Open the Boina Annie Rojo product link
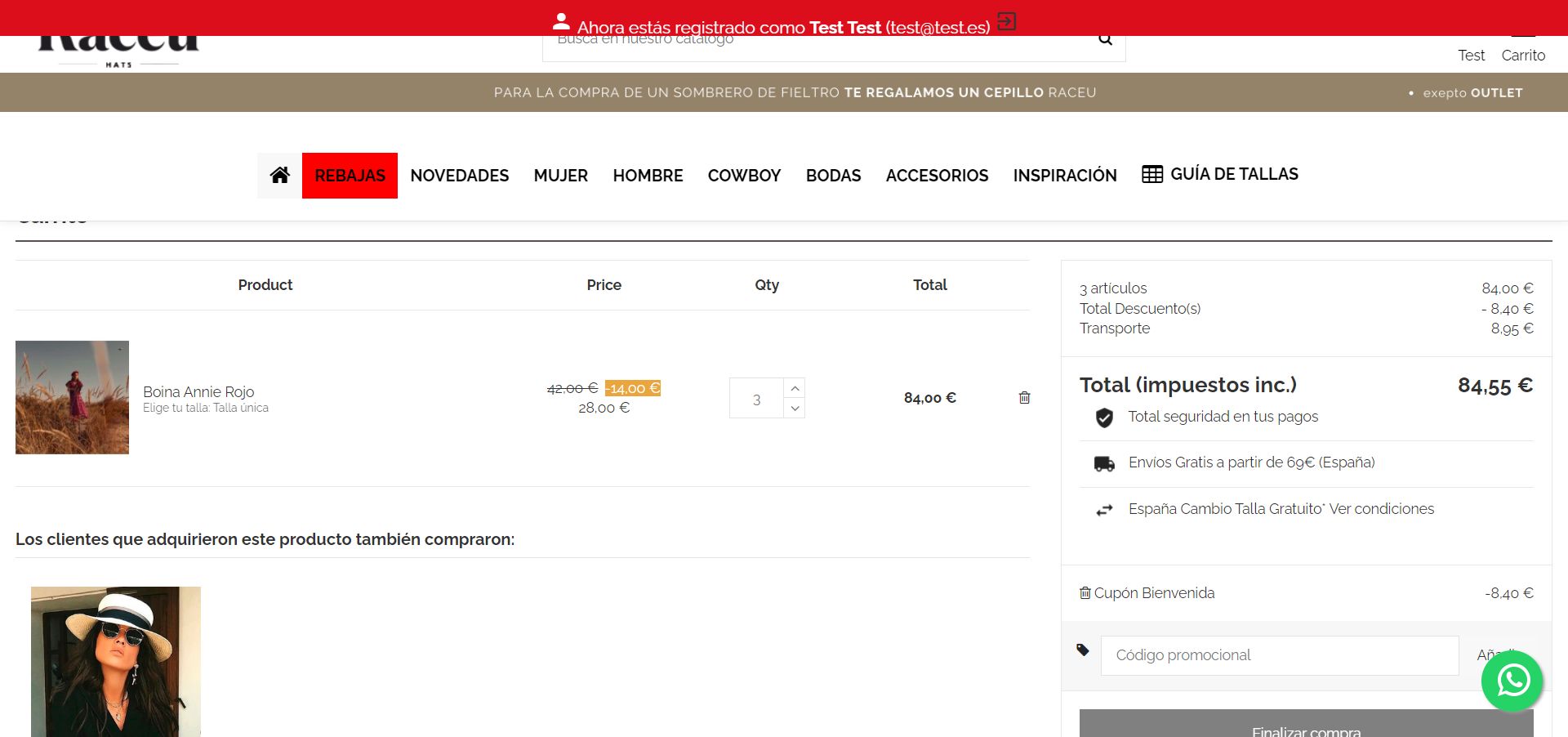The image size is (1568, 737). (x=198, y=391)
